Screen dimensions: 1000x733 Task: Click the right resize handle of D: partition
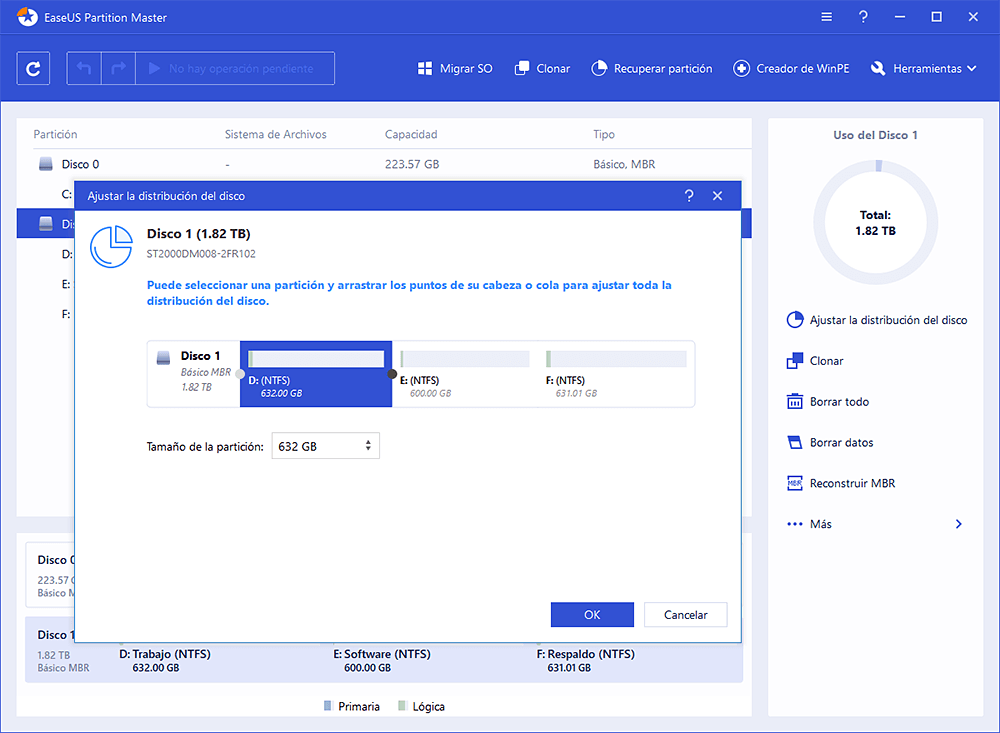click(x=392, y=374)
